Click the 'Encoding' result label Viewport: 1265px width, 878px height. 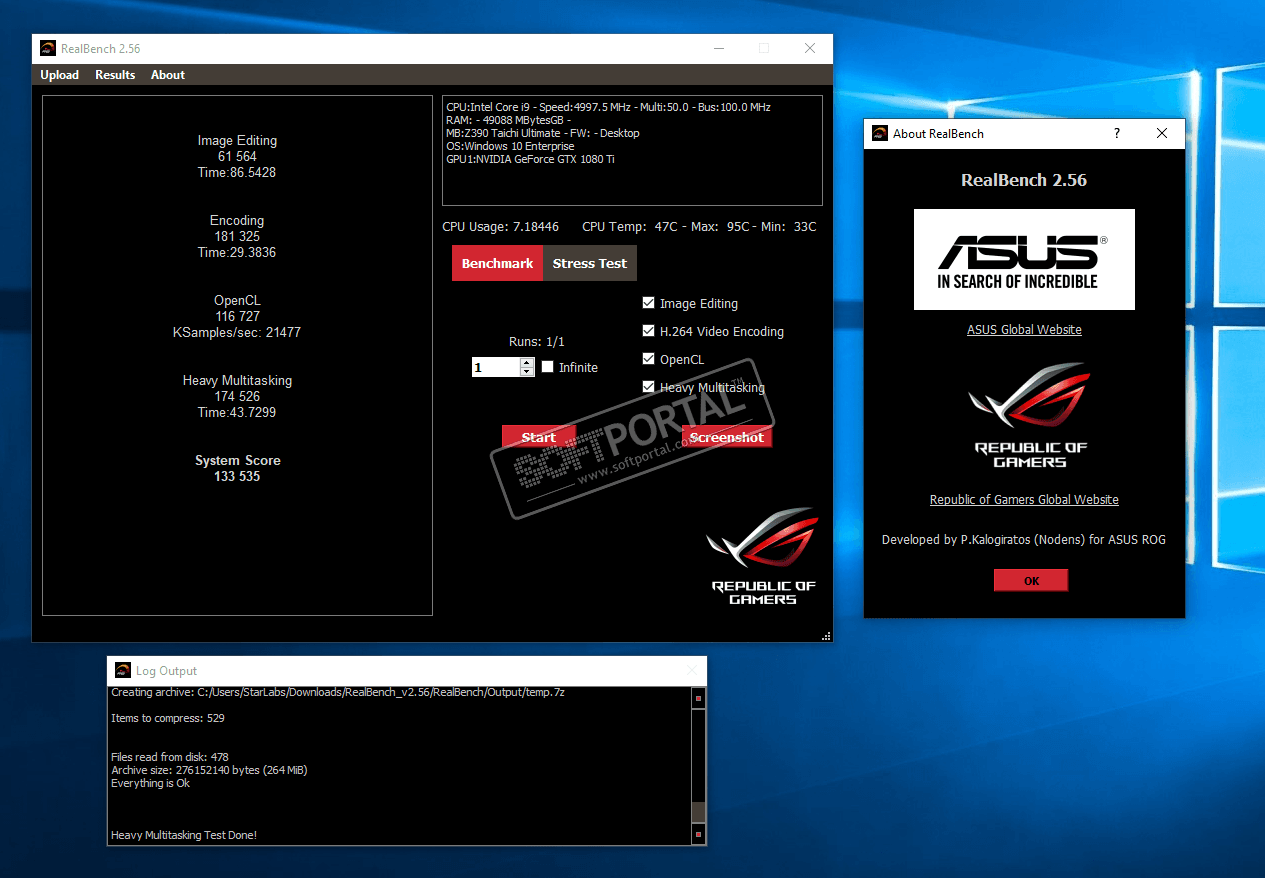click(237, 220)
